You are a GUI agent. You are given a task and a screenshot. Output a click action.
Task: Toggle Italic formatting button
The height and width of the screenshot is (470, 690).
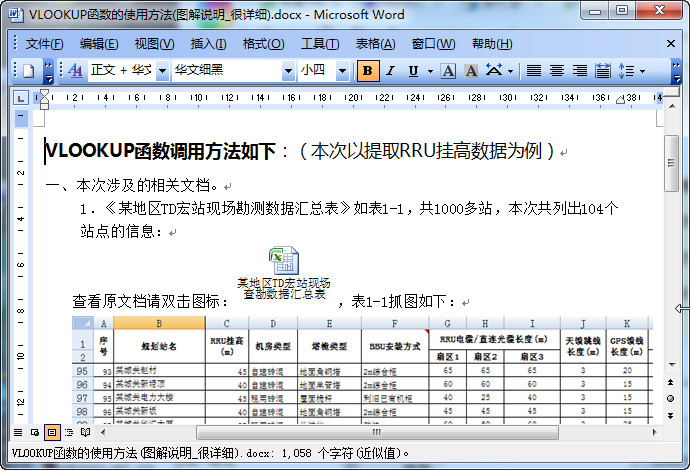390,71
